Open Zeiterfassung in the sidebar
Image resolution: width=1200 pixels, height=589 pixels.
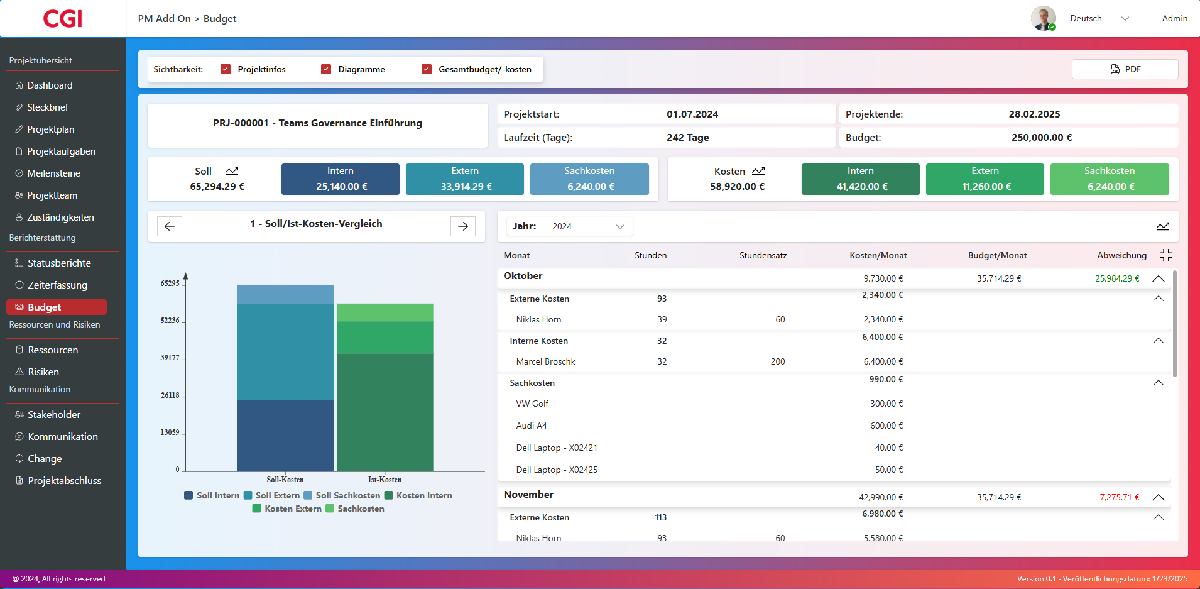point(58,286)
